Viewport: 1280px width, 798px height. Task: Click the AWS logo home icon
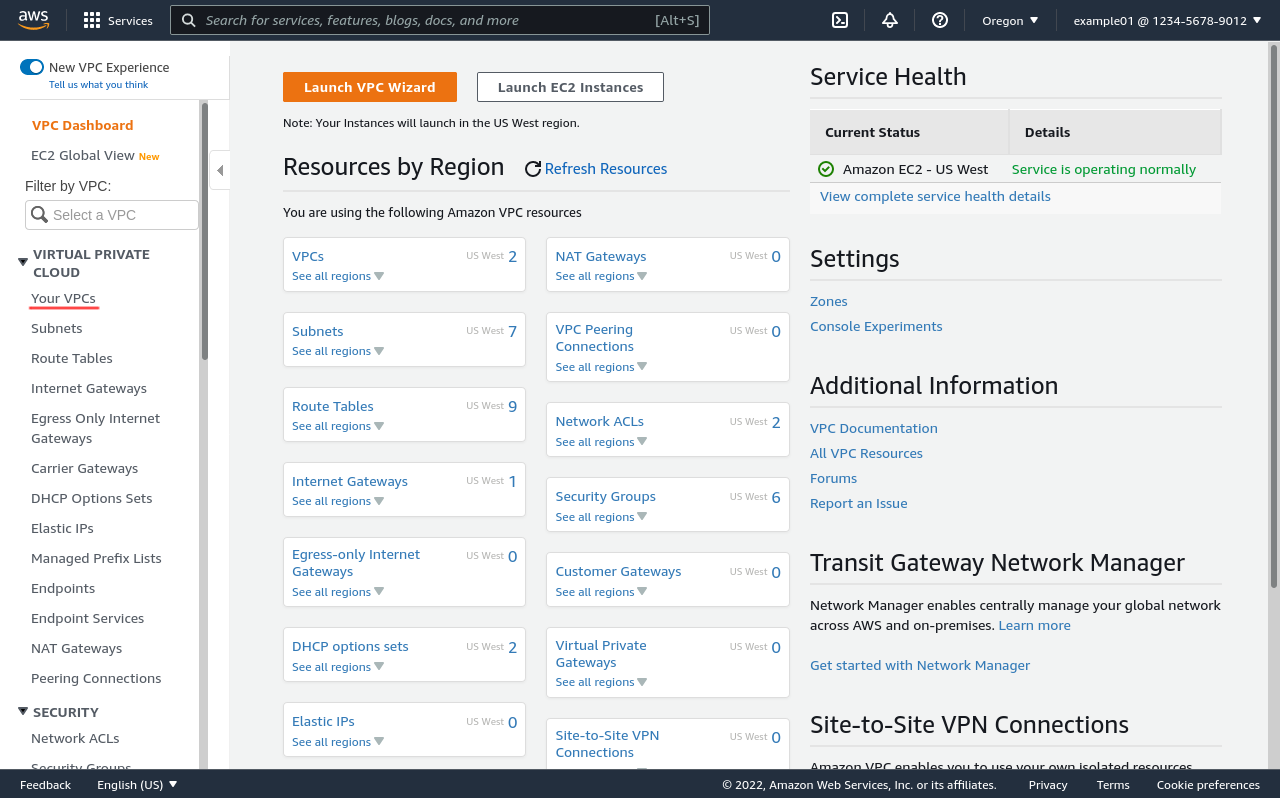point(33,20)
